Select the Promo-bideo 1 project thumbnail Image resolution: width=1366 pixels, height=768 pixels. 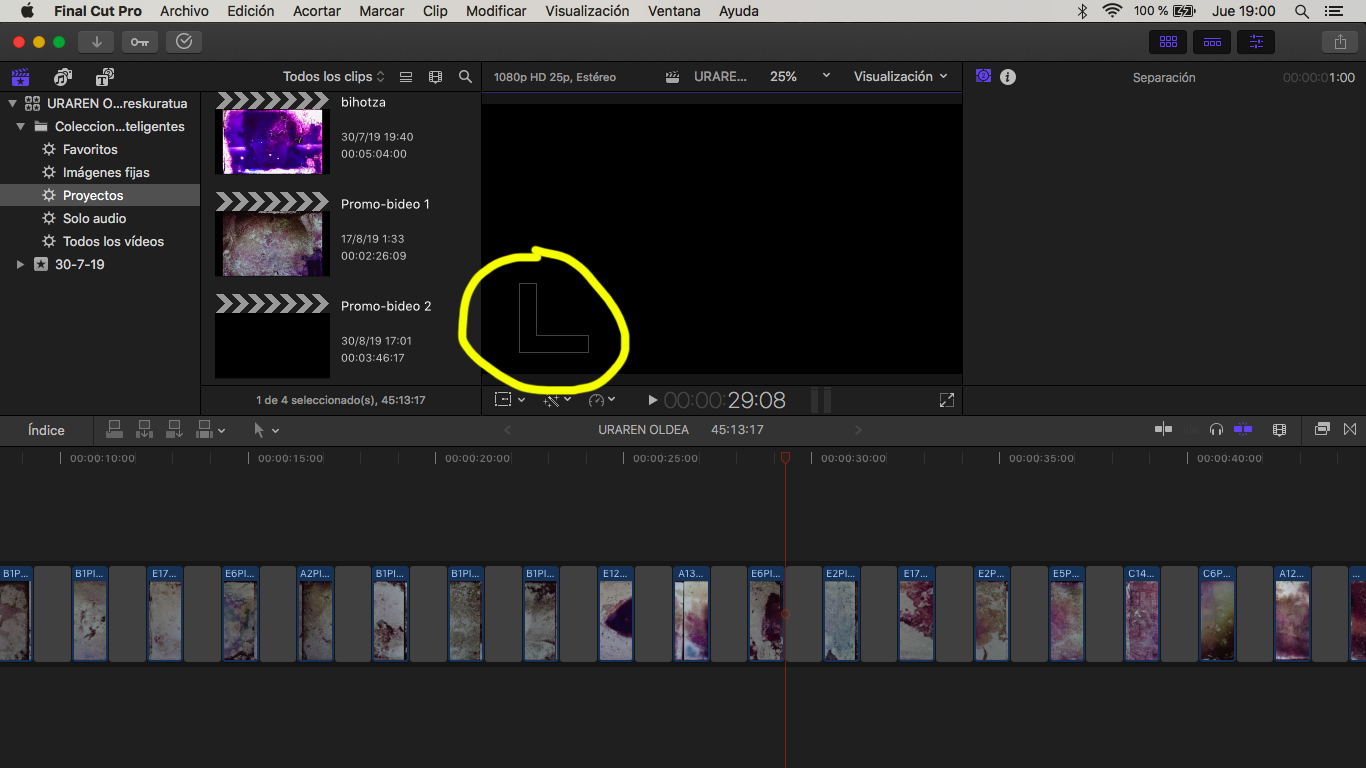[x=272, y=235]
